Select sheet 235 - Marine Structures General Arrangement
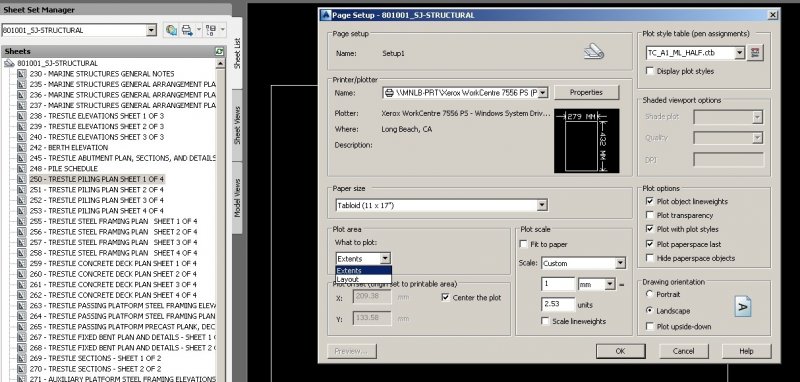Image resolution: width=800 pixels, height=382 pixels. pos(122,84)
